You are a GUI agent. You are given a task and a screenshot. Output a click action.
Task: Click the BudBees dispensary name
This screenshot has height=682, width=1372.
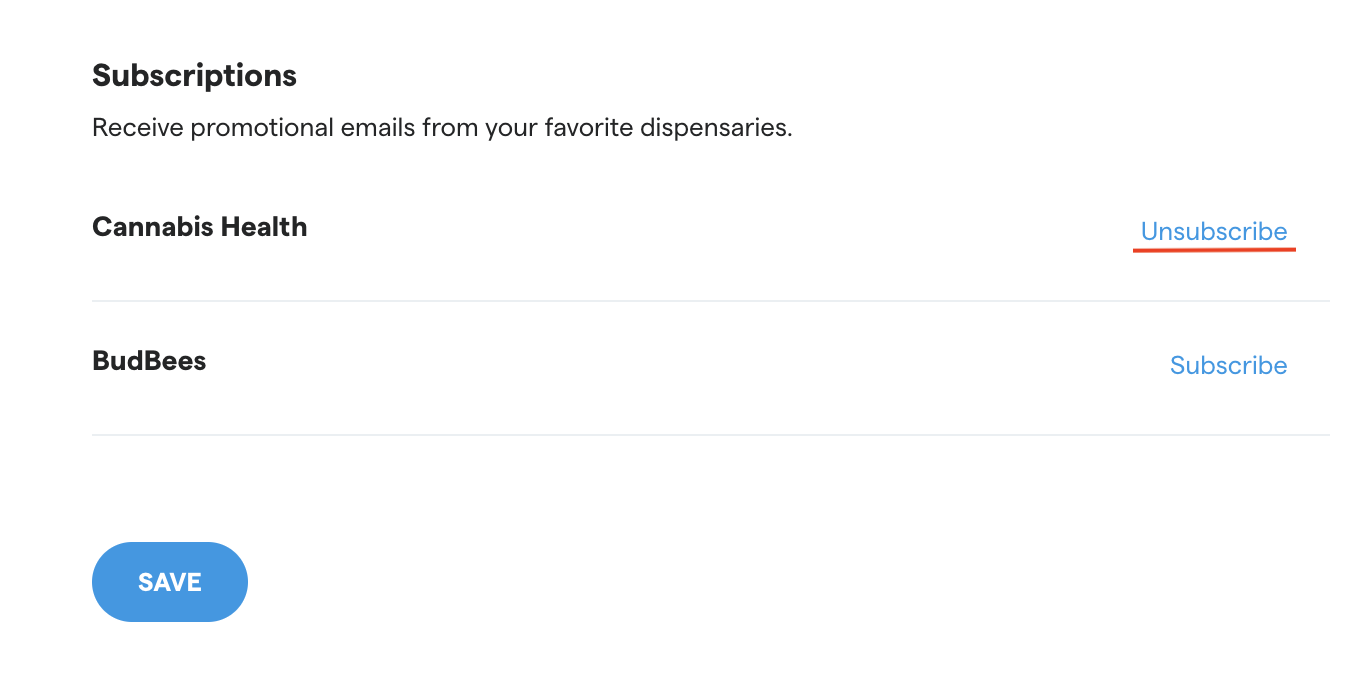click(149, 361)
